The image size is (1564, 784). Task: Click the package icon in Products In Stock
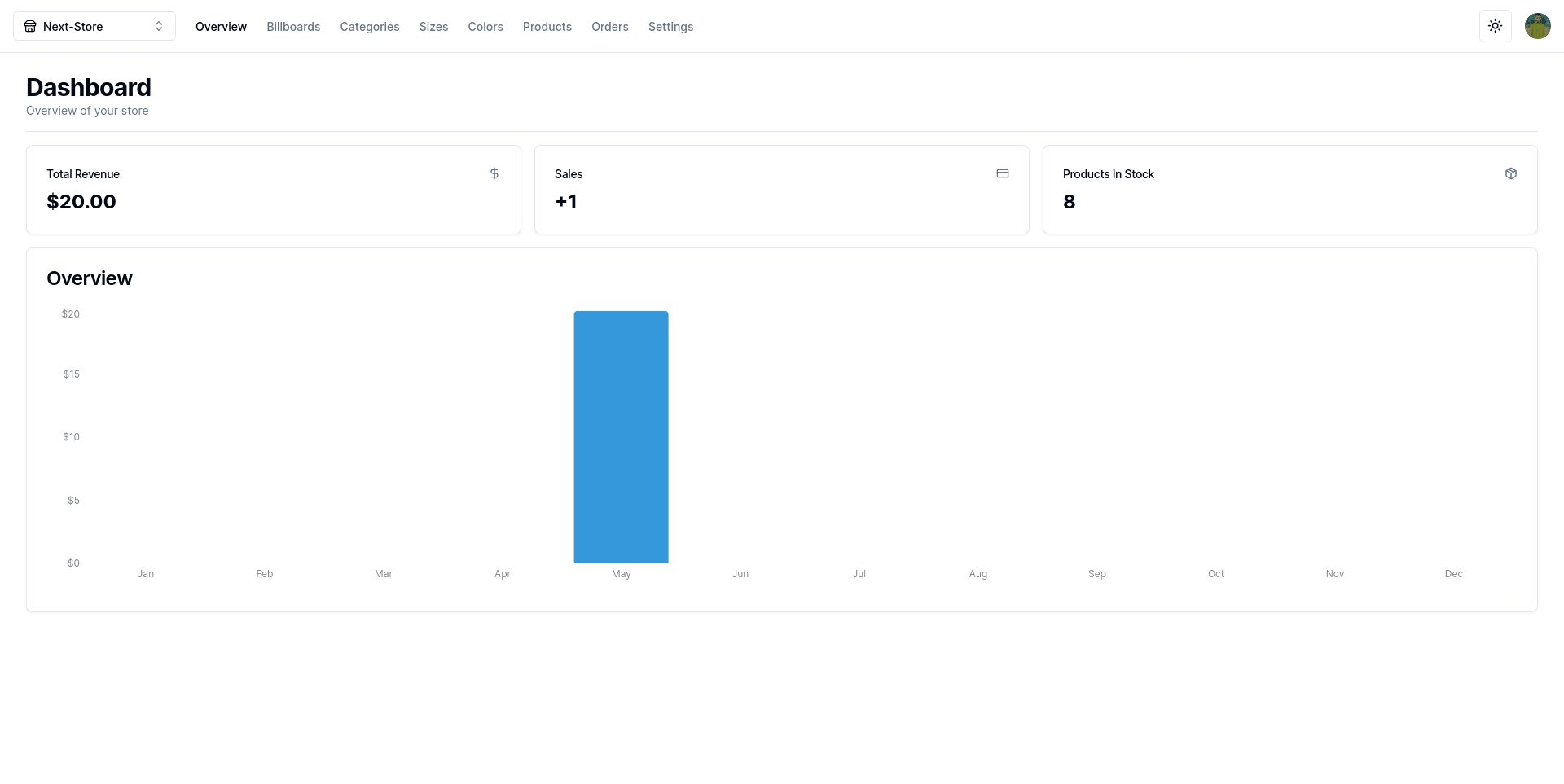pos(1511,173)
